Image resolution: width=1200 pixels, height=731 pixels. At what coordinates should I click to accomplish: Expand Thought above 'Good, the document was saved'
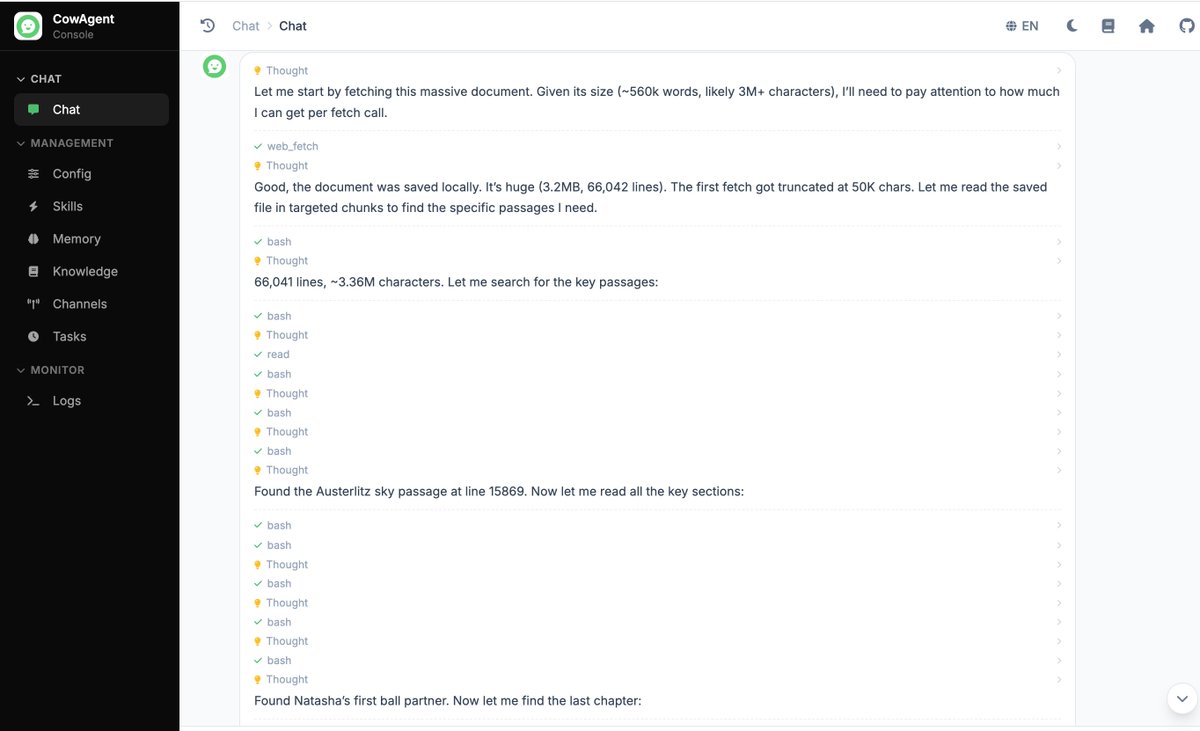click(x=657, y=166)
